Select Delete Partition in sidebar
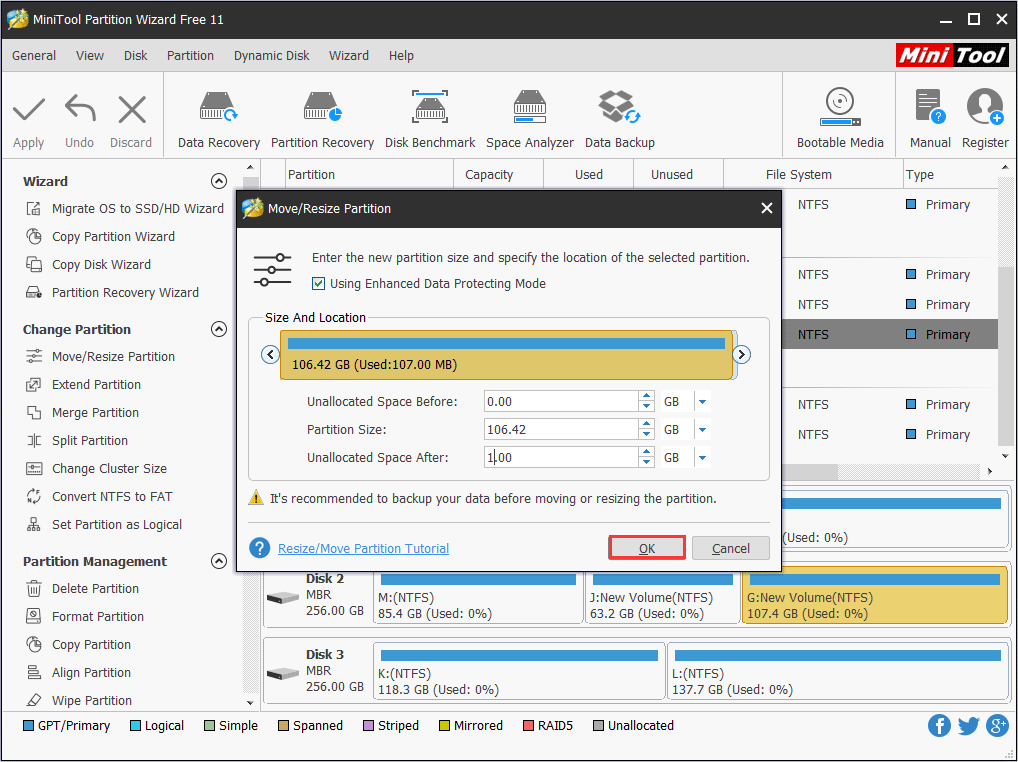The height and width of the screenshot is (762, 1018). click(82, 588)
